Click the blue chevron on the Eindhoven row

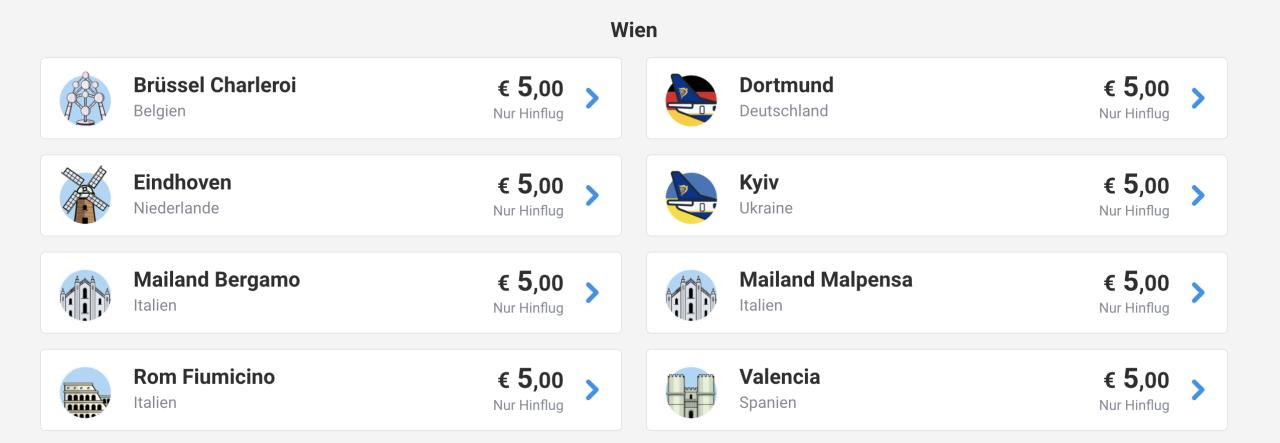[x=592, y=195]
